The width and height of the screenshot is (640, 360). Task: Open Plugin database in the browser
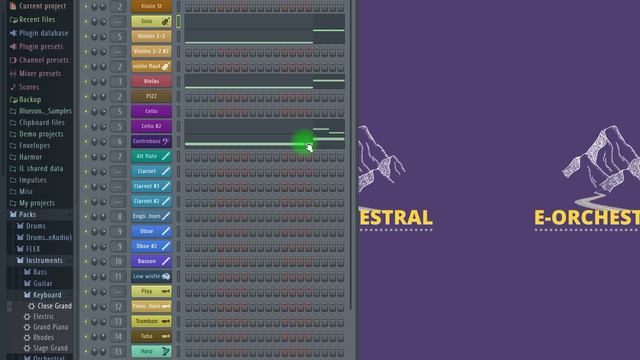click(x=39, y=33)
